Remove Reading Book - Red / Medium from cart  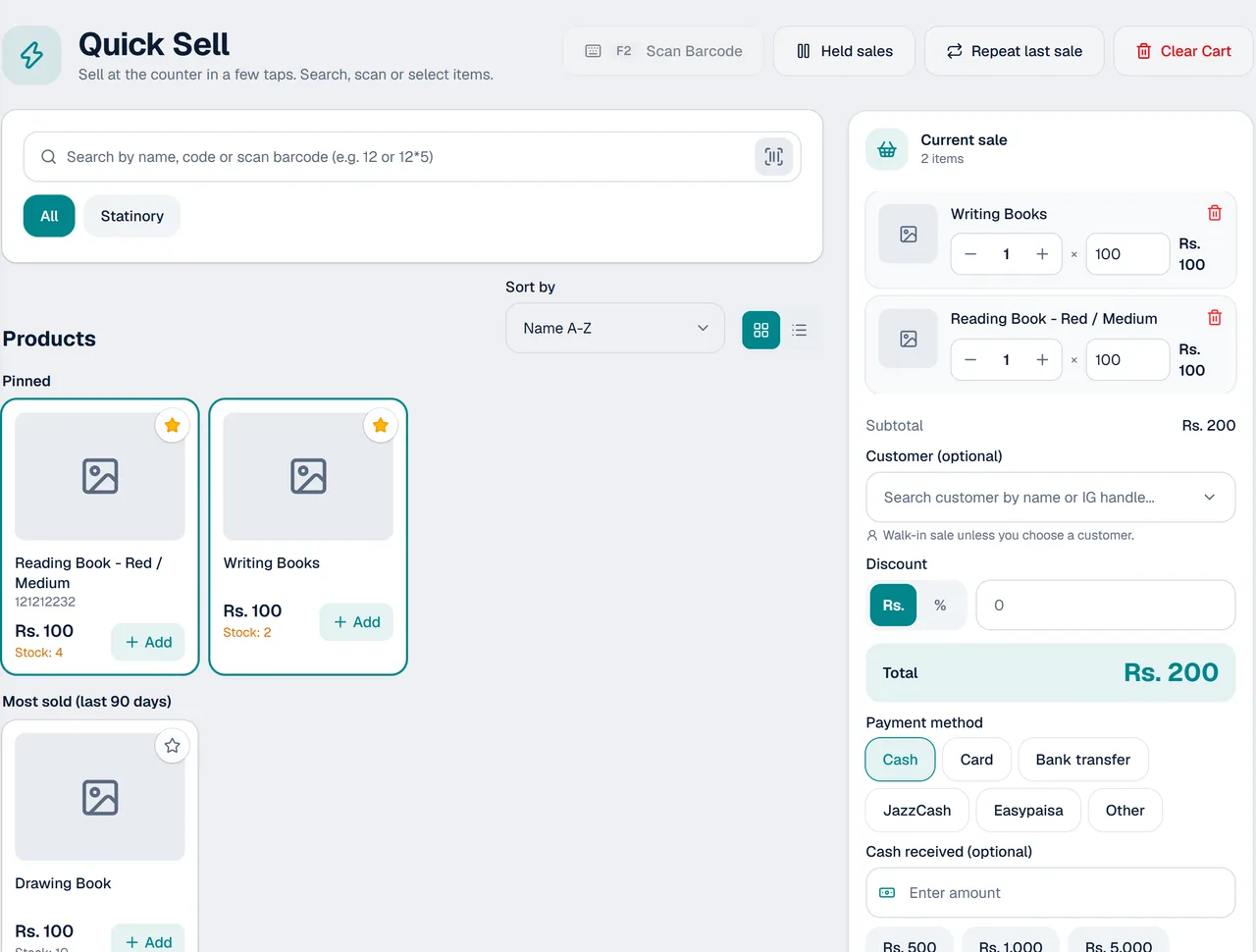pyautogui.click(x=1214, y=318)
